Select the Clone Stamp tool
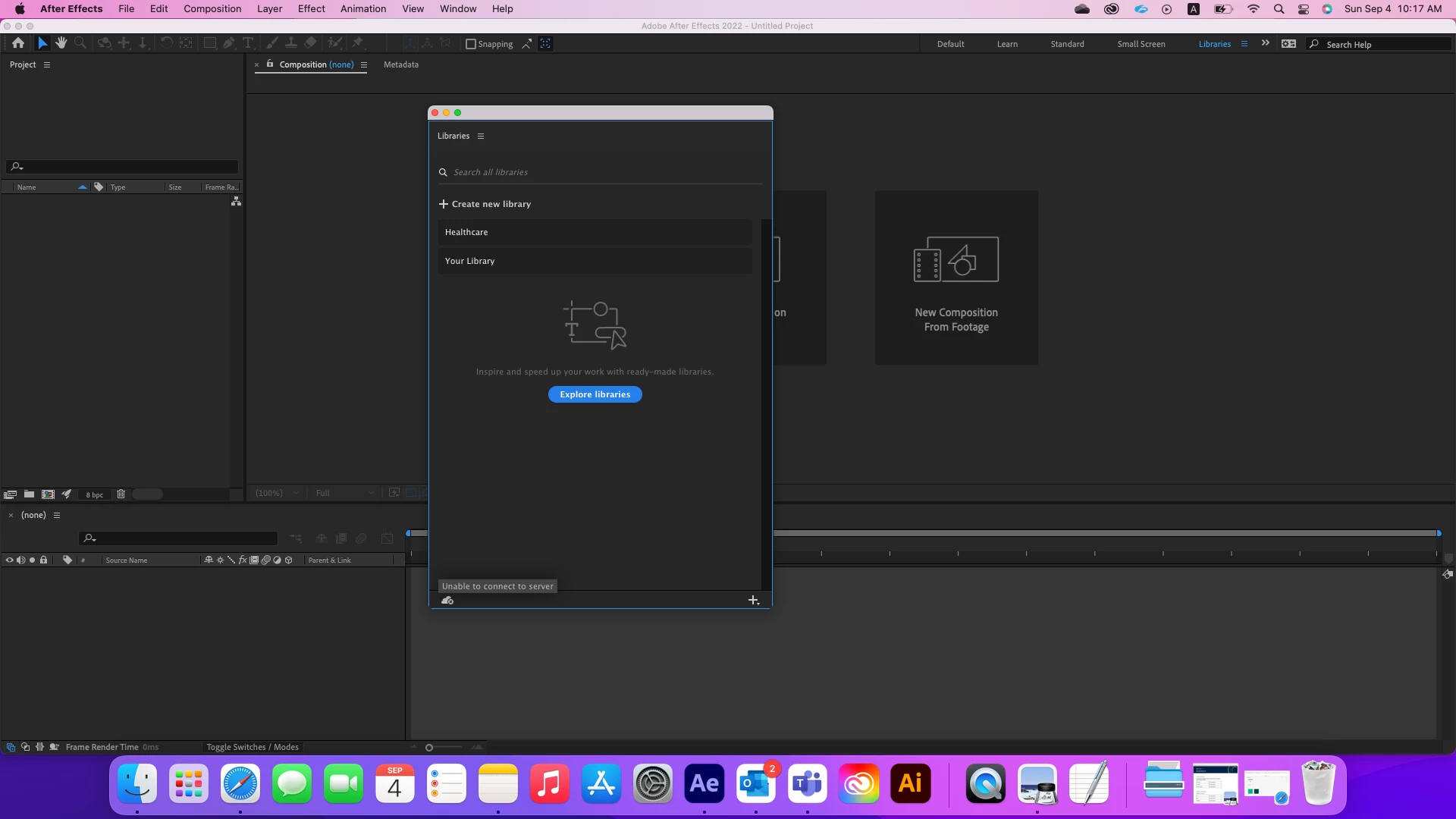 point(290,43)
